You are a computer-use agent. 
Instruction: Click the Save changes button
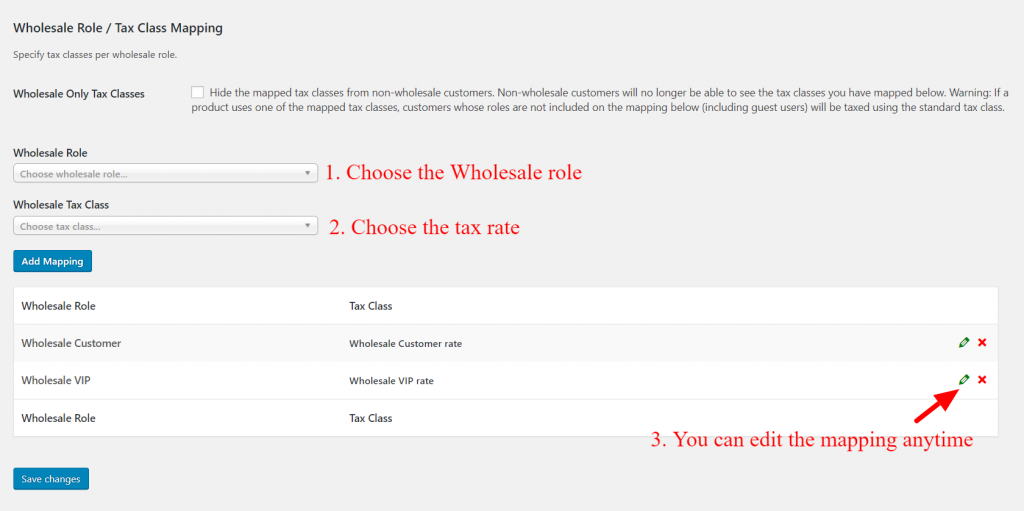[x=51, y=479]
